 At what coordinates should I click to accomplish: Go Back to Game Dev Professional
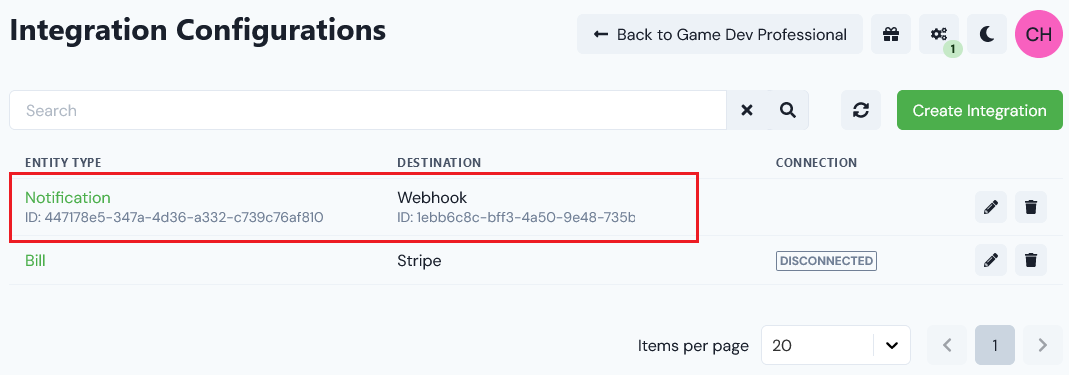tap(720, 34)
